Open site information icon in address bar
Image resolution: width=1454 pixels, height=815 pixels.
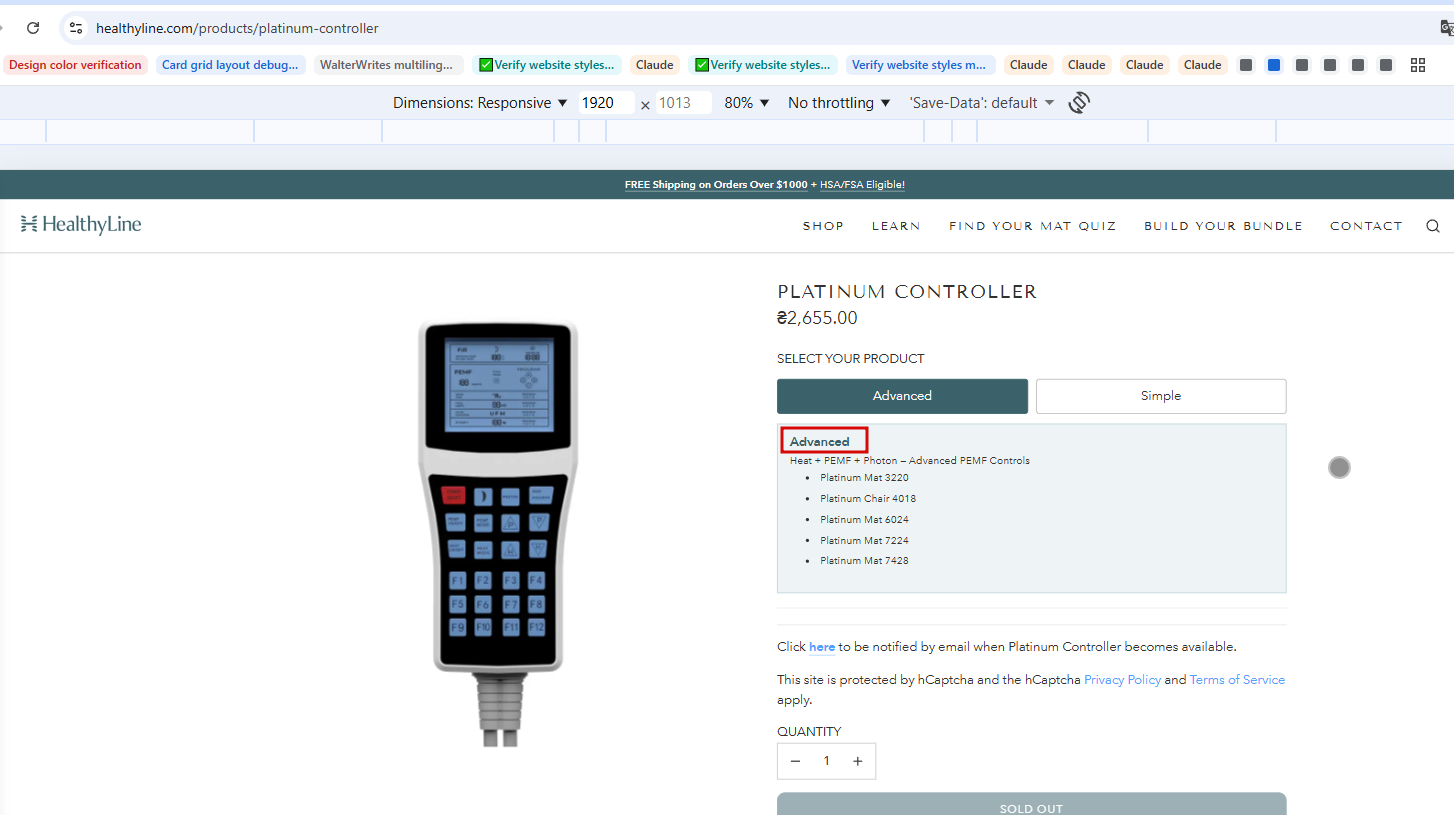point(76,28)
